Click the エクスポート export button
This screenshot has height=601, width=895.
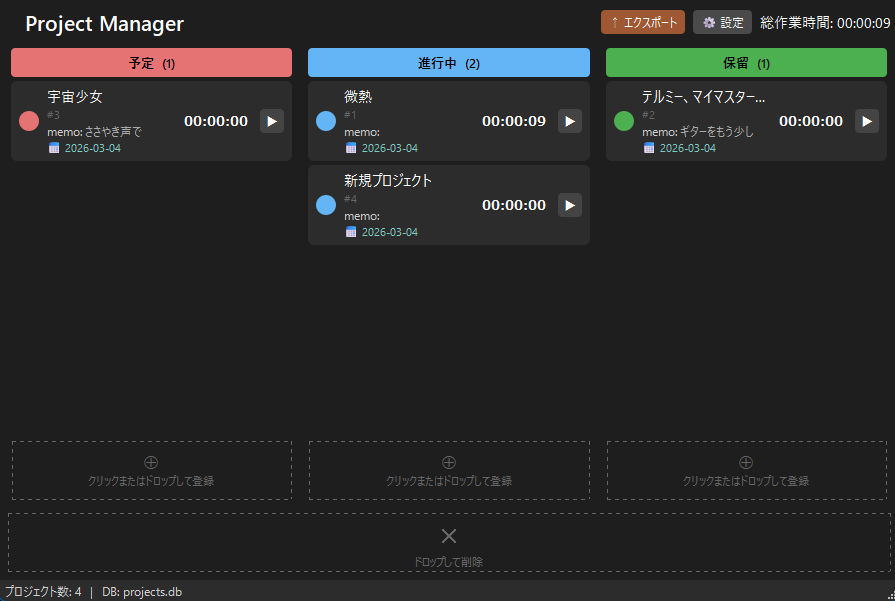point(643,22)
